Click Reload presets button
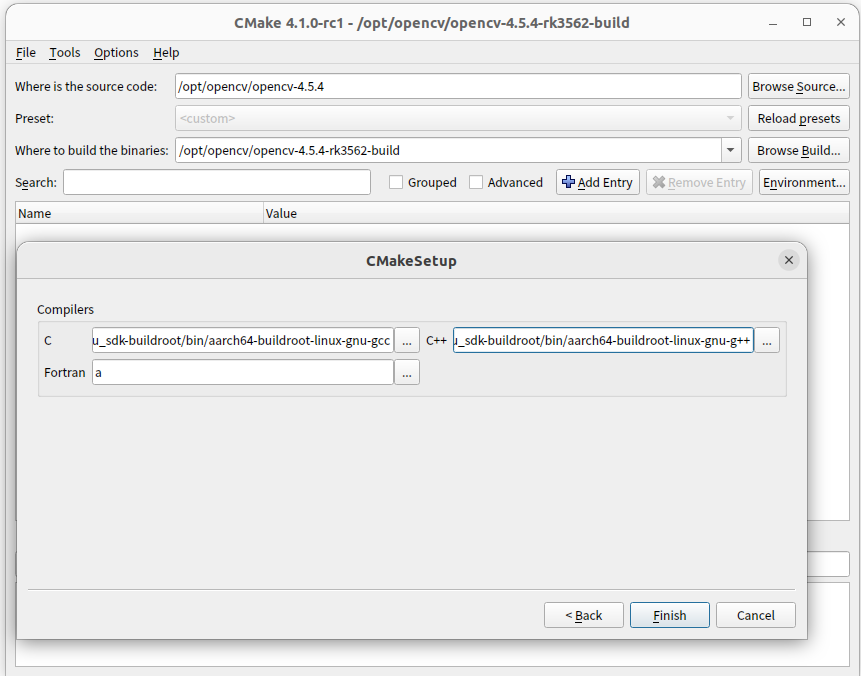861x676 pixels. 798,119
